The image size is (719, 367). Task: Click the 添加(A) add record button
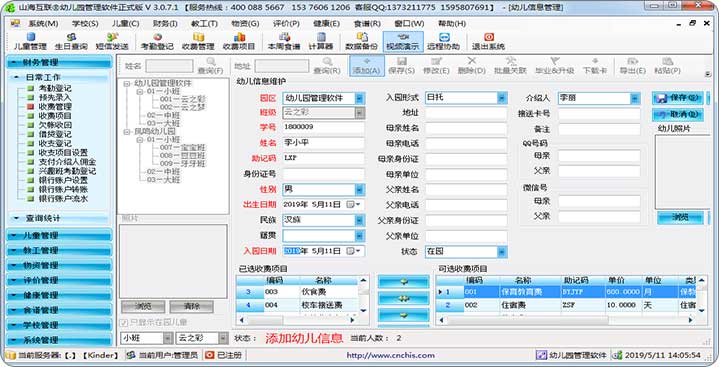[x=367, y=66]
